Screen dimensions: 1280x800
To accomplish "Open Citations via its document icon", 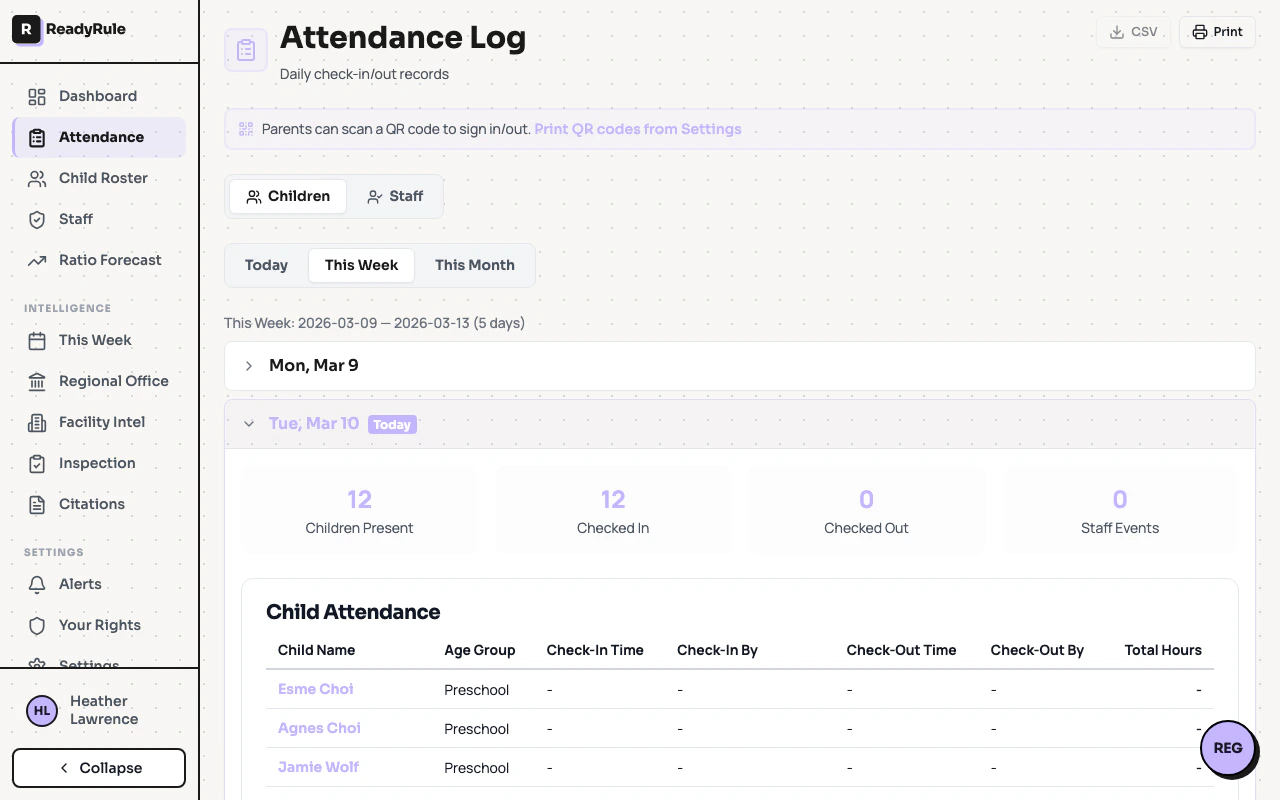I will point(37,504).
